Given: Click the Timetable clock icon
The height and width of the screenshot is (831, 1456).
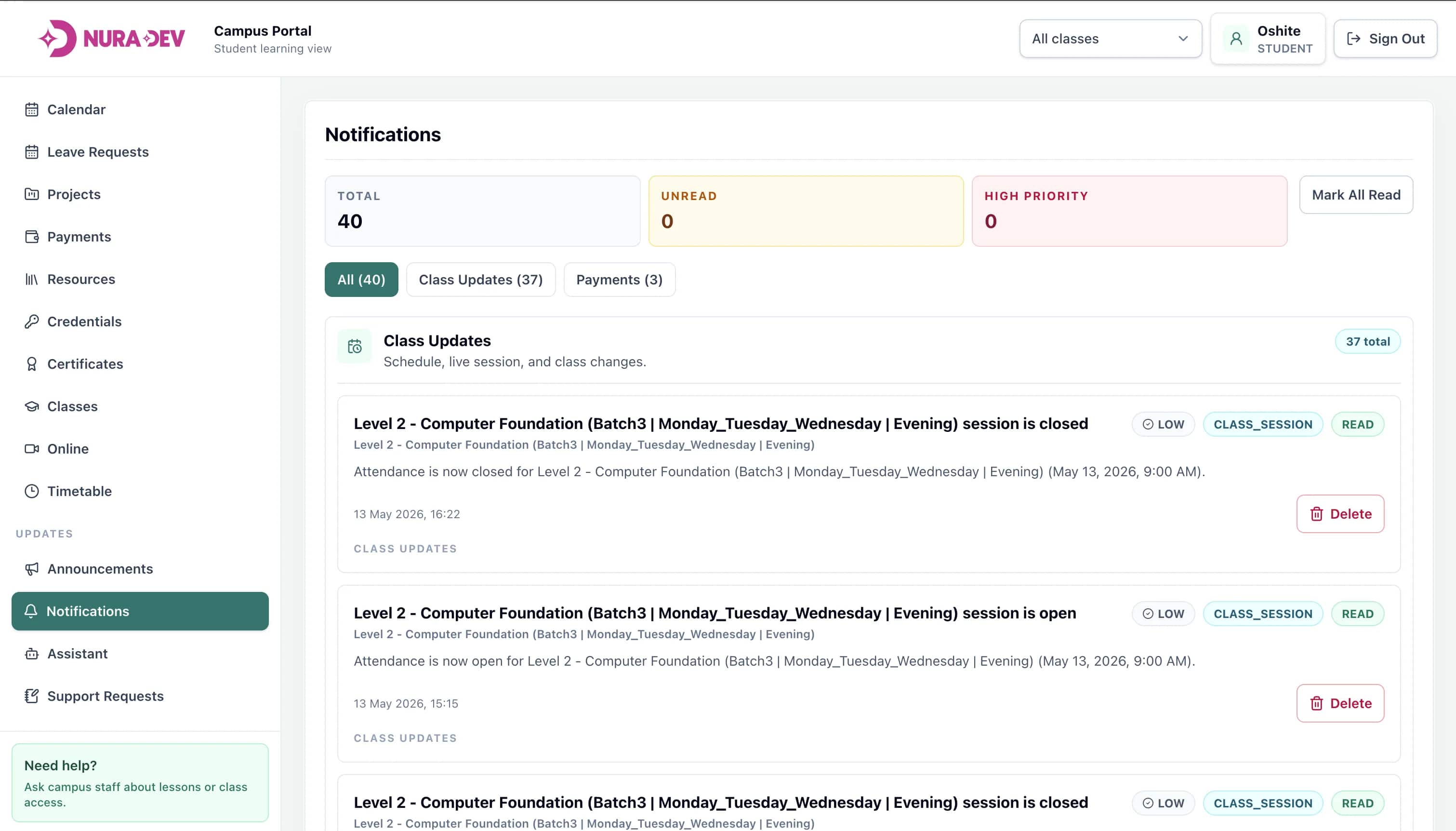Looking at the screenshot, I should point(32,491).
